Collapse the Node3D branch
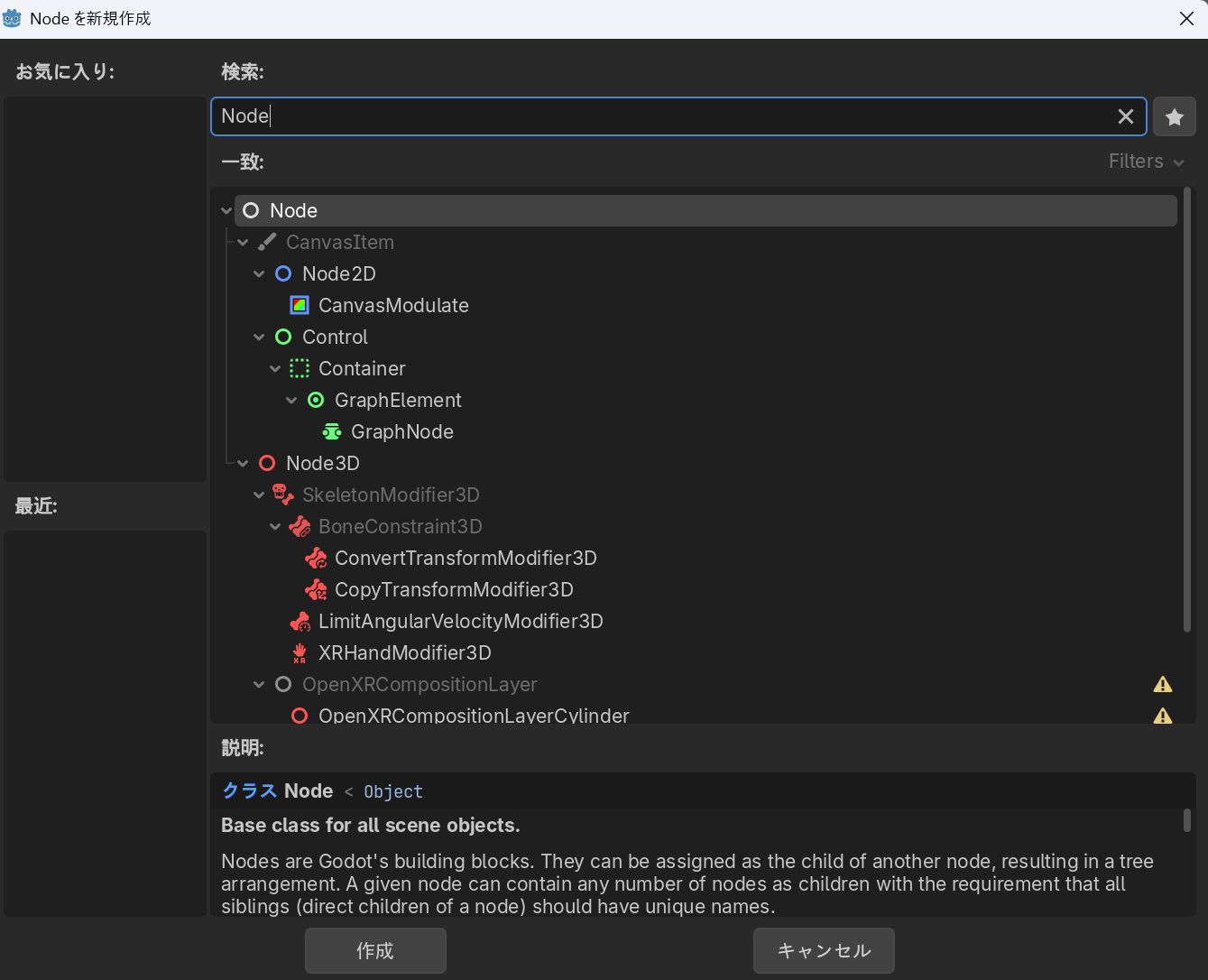The width and height of the screenshot is (1208, 980). coord(243,463)
